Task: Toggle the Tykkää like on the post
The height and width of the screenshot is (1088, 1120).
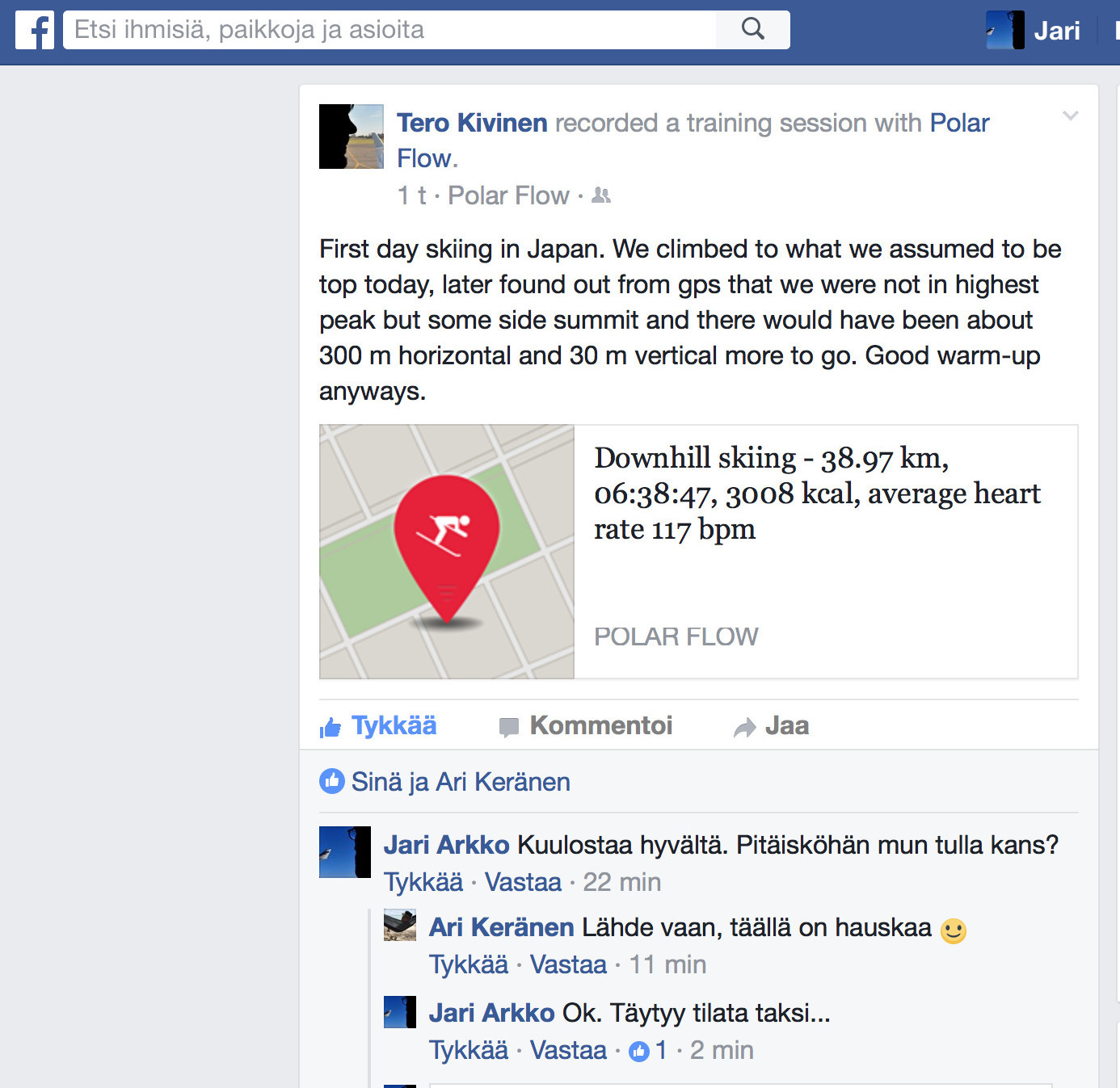Action: [377, 726]
